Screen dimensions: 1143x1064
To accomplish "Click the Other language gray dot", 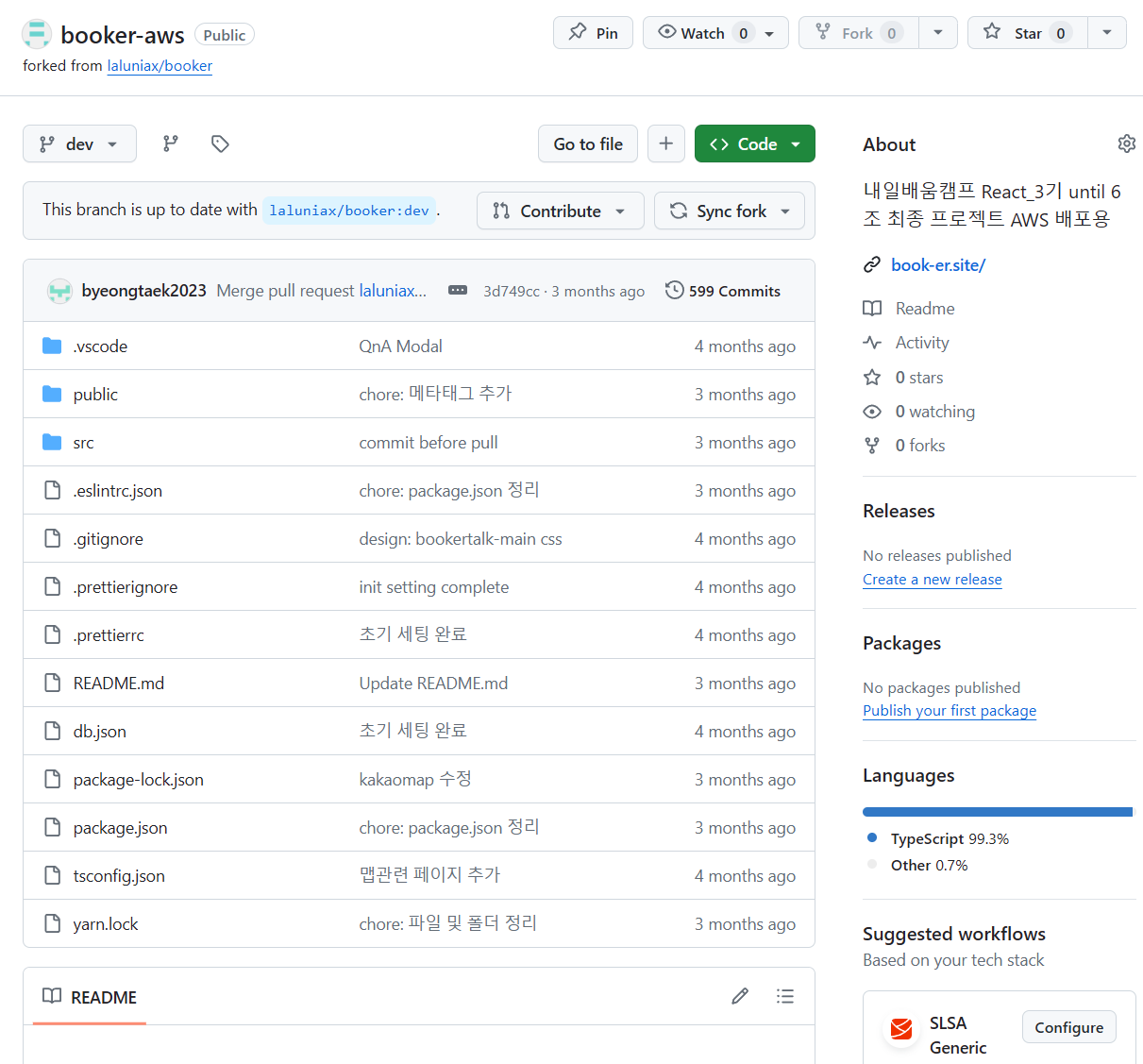I will tap(872, 865).
